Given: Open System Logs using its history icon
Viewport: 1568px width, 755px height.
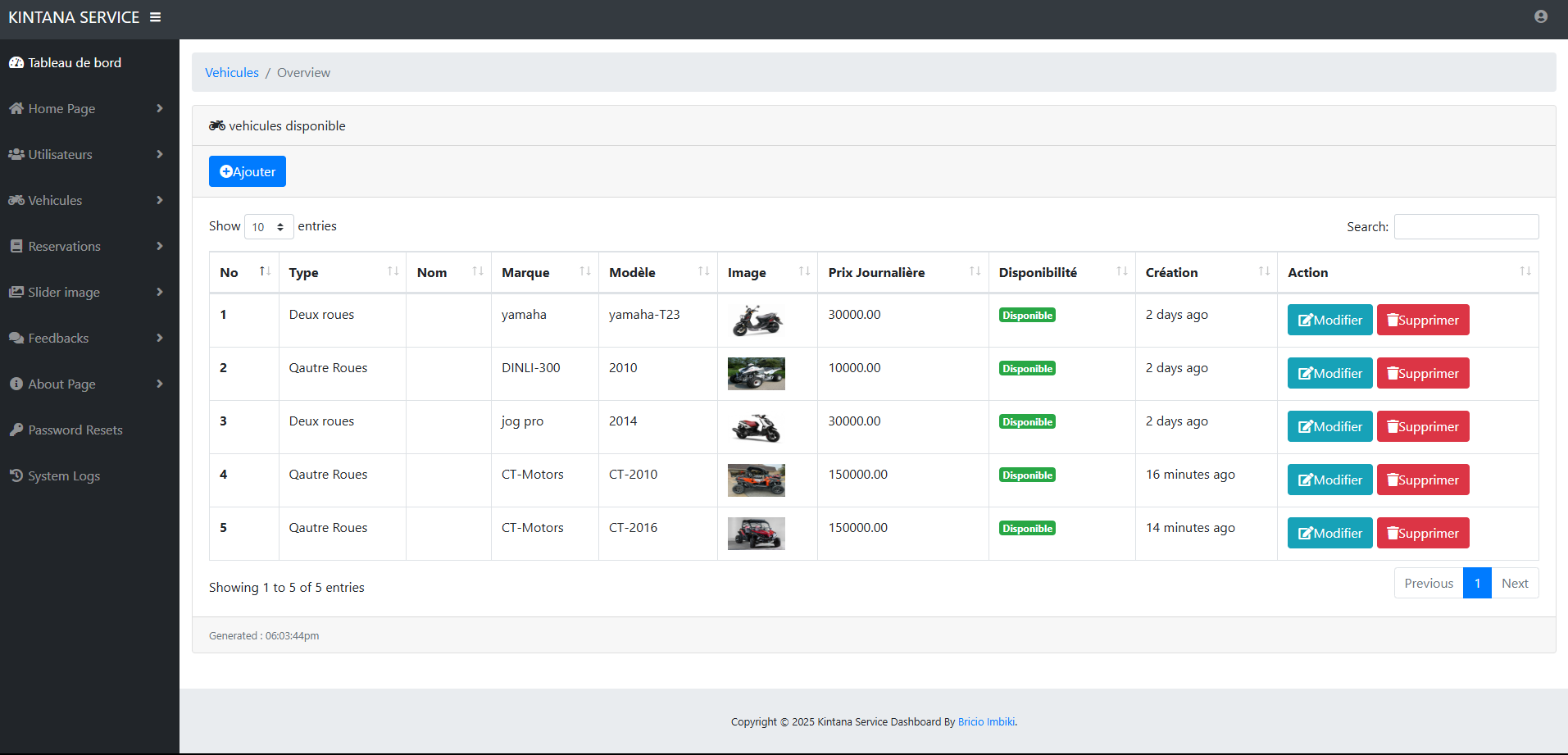Looking at the screenshot, I should (x=15, y=475).
